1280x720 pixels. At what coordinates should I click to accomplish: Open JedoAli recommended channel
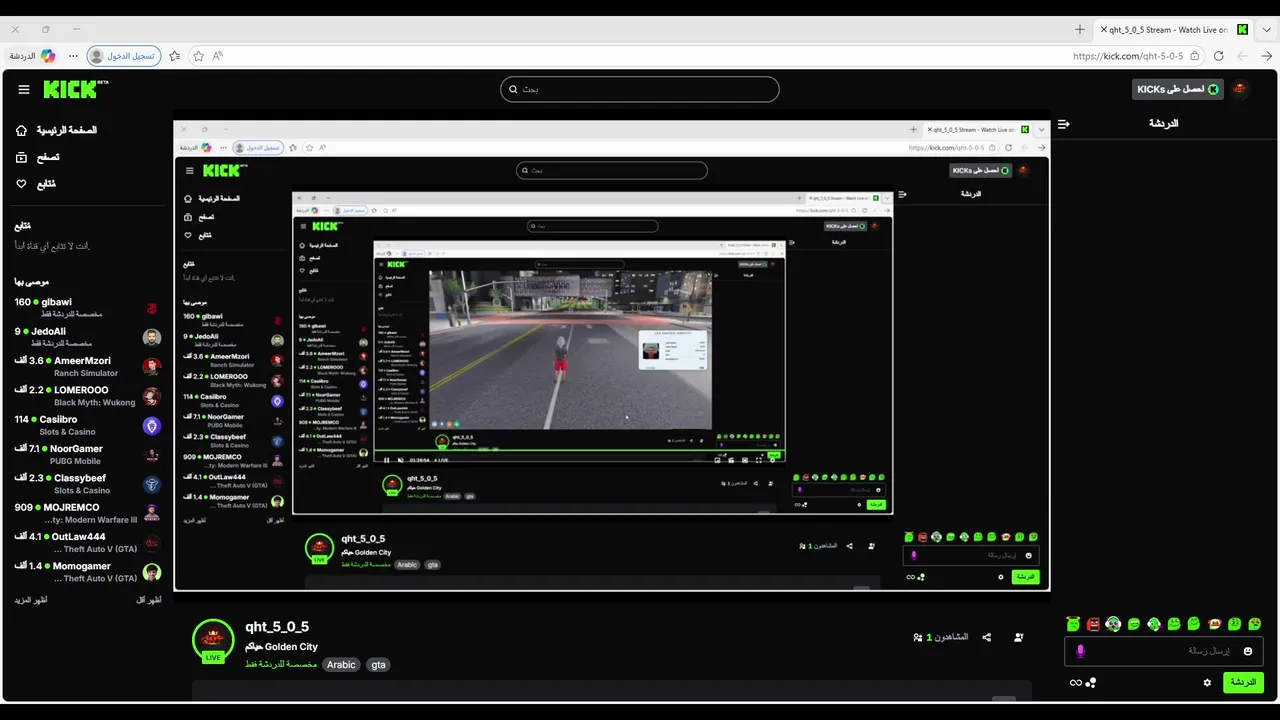tap(87, 337)
